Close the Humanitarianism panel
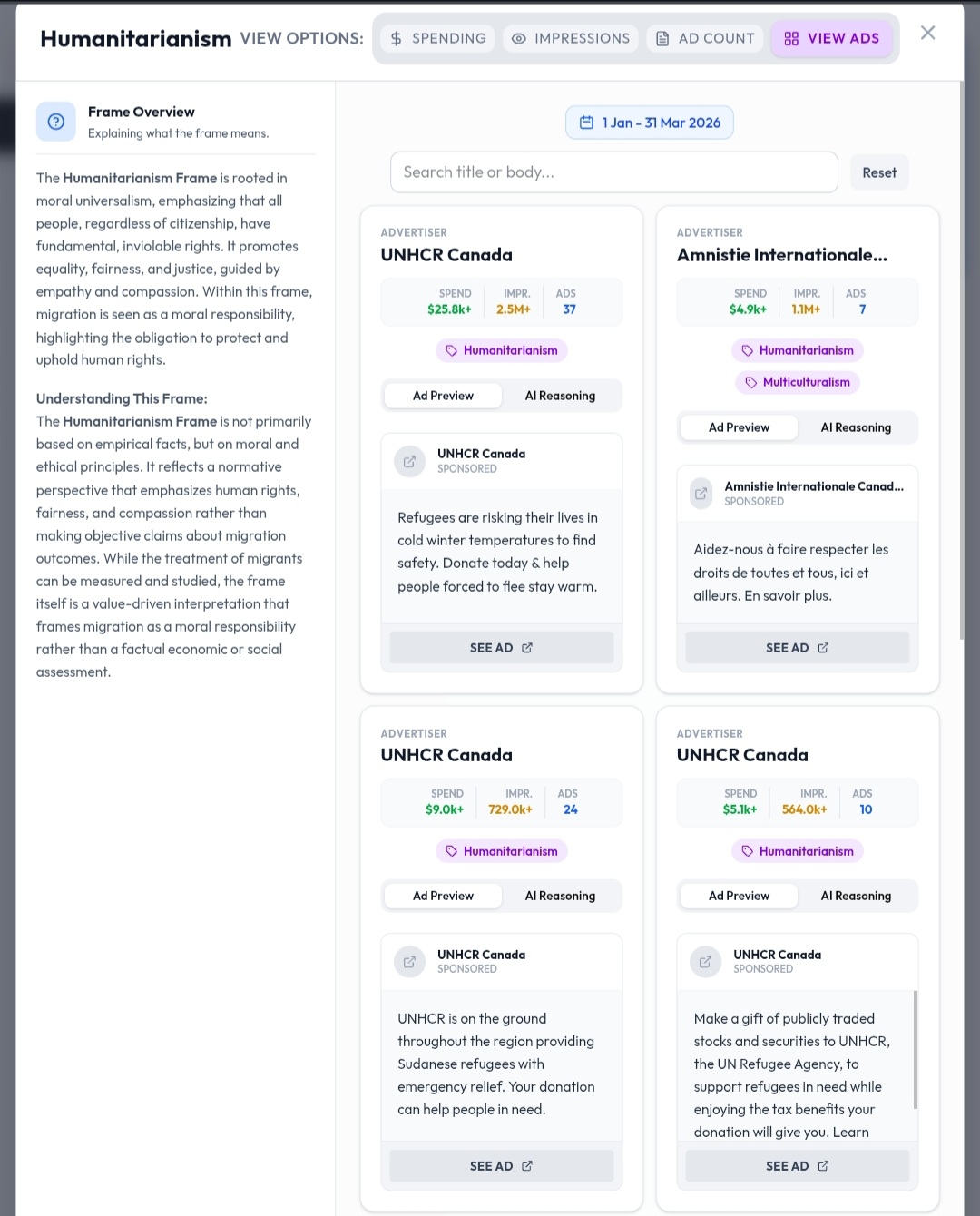This screenshot has width=980, height=1216. [927, 33]
